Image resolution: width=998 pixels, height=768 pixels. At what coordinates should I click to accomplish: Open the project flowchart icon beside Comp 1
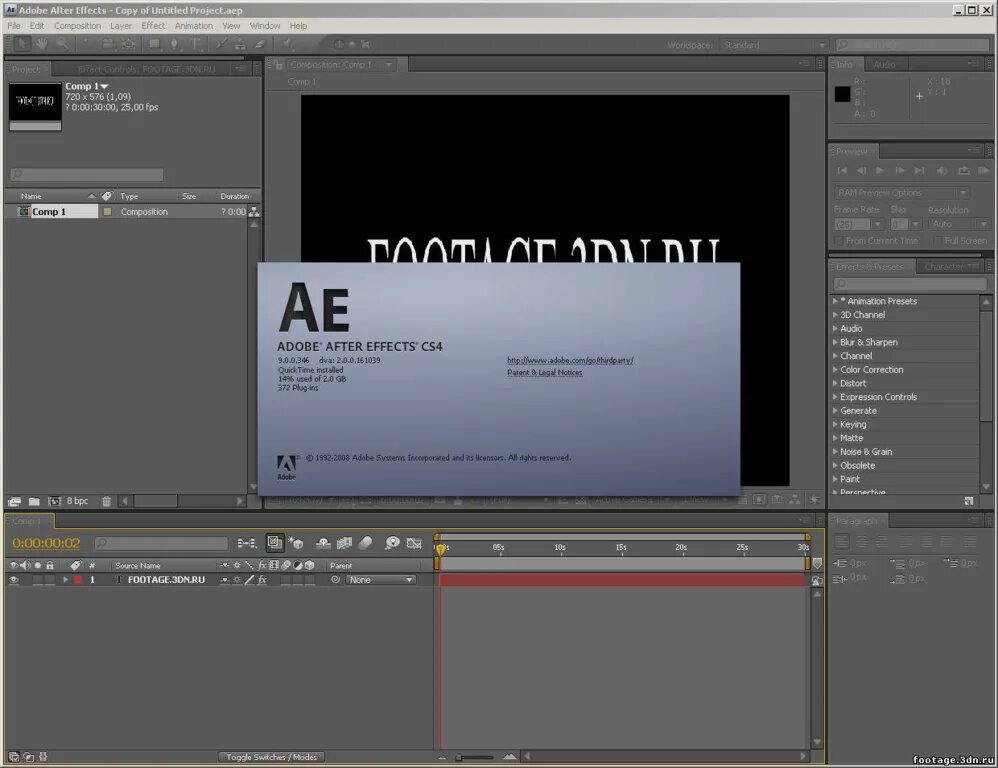pos(254,211)
